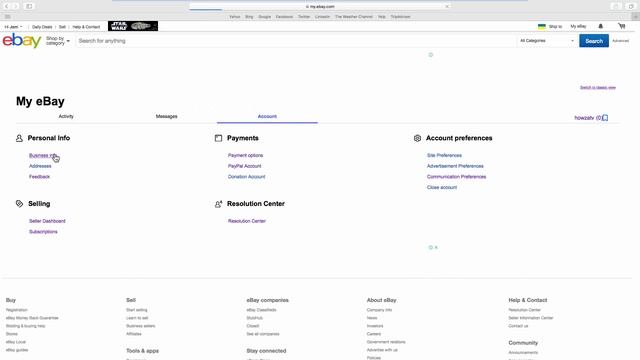Image resolution: width=640 pixels, height=360 pixels.
Task: Open the shopping cart icon
Action: click(622, 26)
